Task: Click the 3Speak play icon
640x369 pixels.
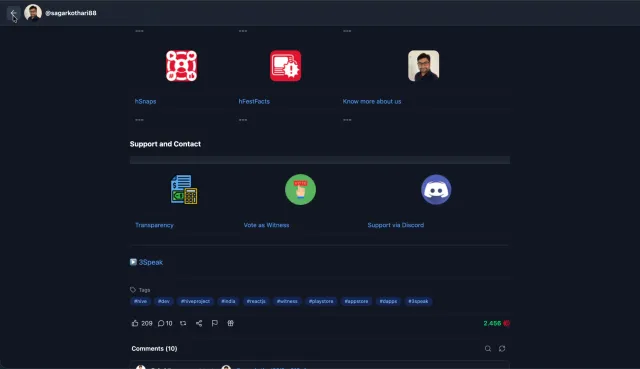Action: tap(133, 262)
